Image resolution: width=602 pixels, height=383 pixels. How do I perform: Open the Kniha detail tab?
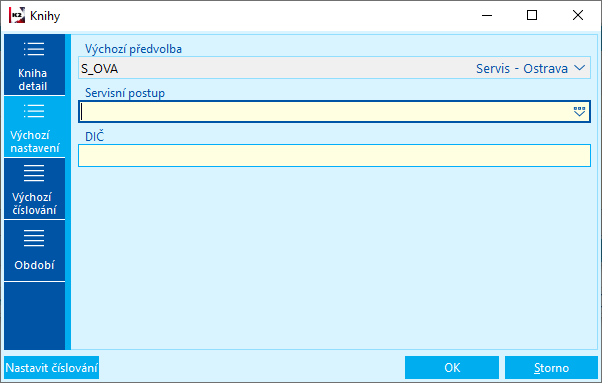coord(35,64)
